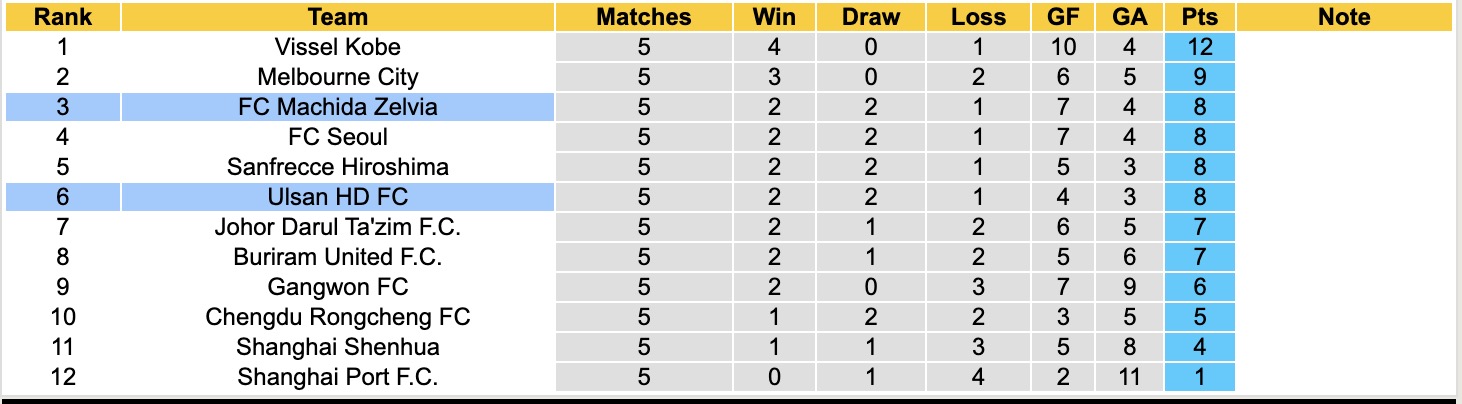
Task: Open the Vissel Kobe team entry
Action: coord(338,47)
